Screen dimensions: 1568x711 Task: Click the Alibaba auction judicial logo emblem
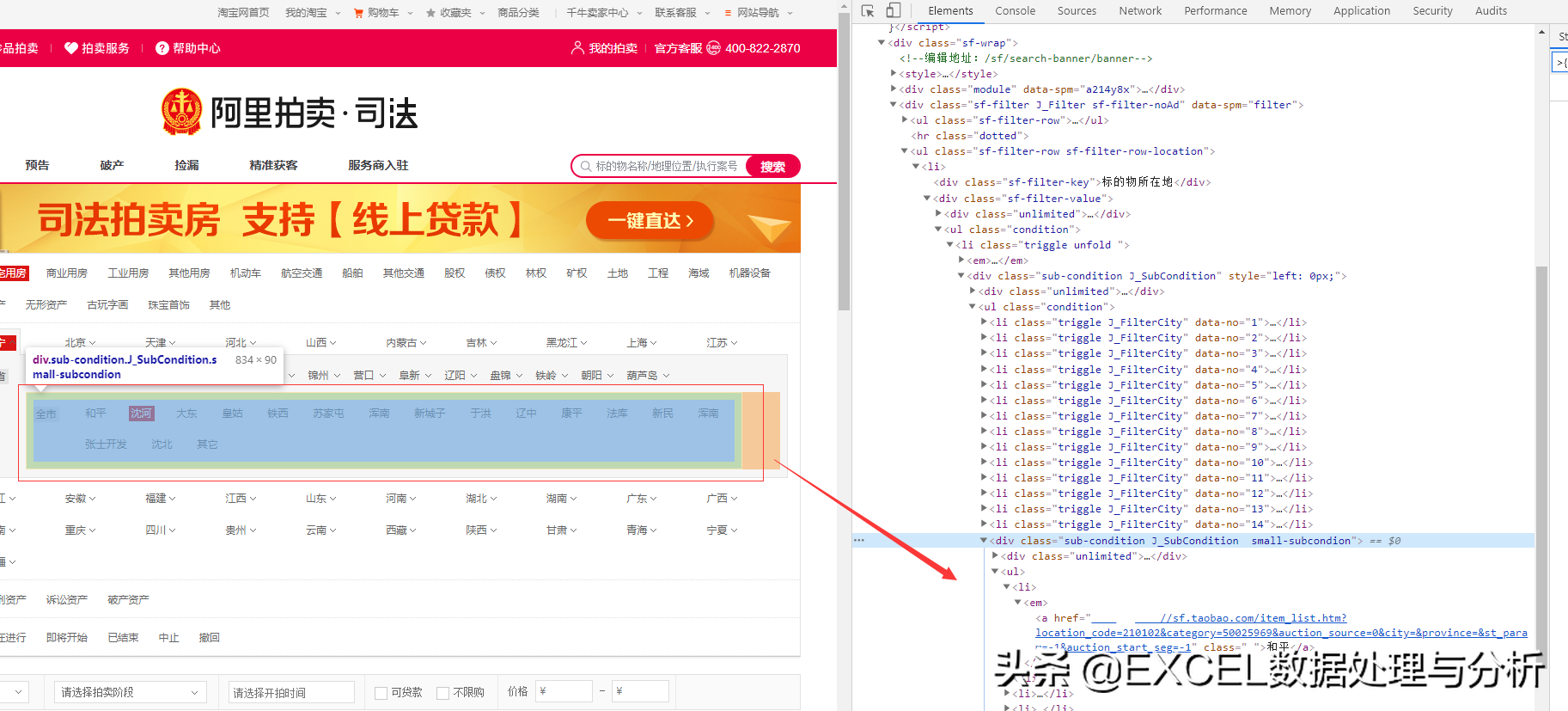click(x=182, y=112)
